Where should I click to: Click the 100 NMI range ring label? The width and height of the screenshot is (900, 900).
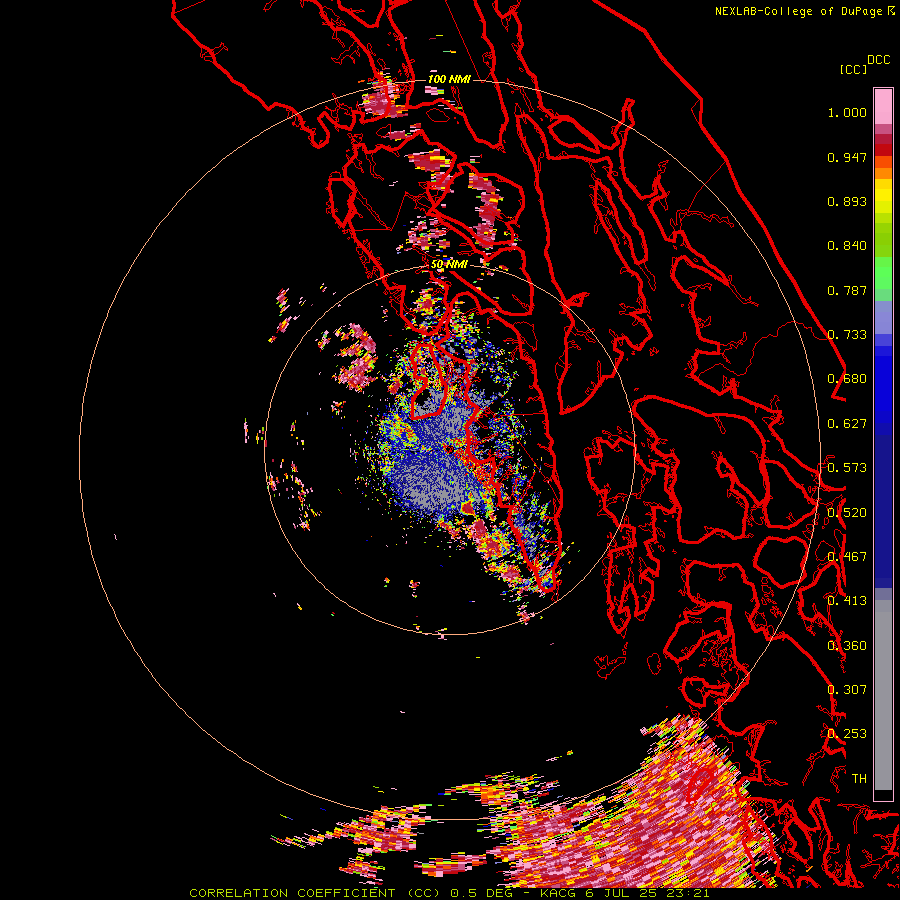pyautogui.click(x=449, y=79)
